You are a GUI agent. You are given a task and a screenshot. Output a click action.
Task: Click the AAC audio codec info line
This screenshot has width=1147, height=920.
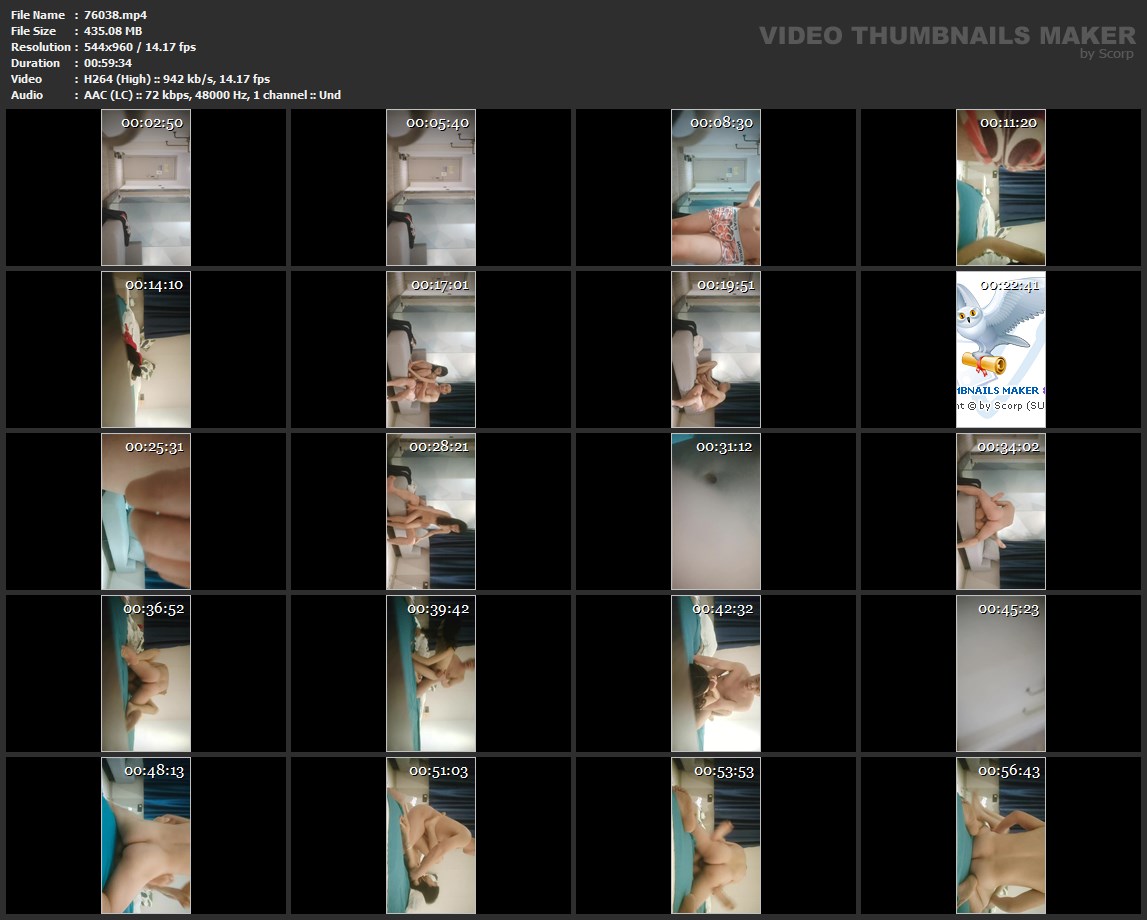pyautogui.click(x=212, y=95)
